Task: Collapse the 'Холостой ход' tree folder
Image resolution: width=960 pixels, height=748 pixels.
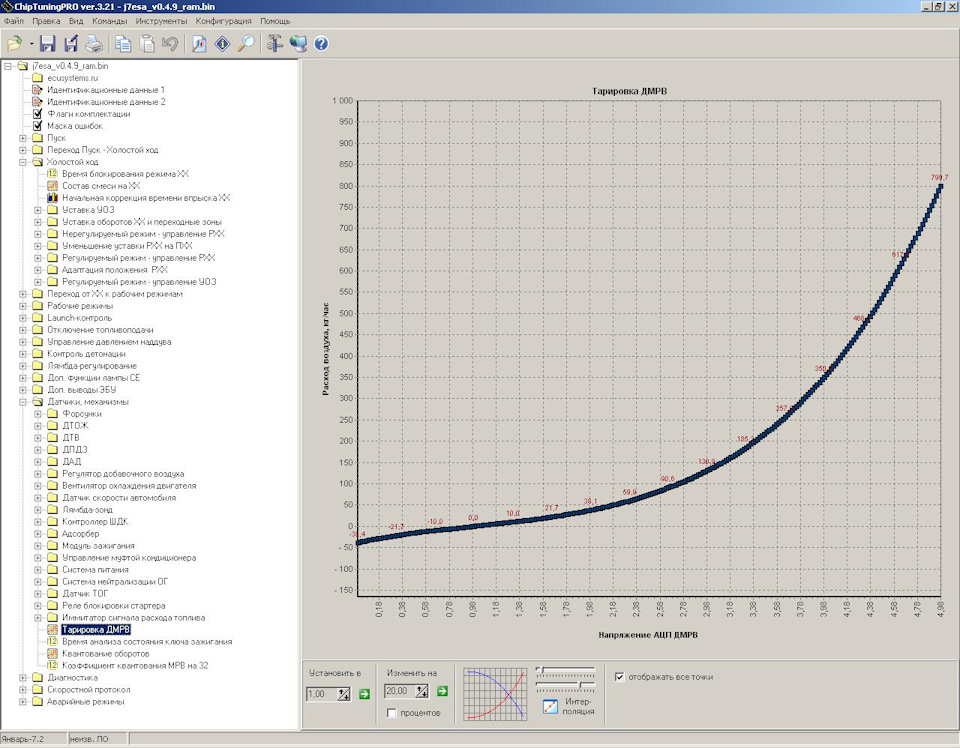Action: click(x=24, y=162)
